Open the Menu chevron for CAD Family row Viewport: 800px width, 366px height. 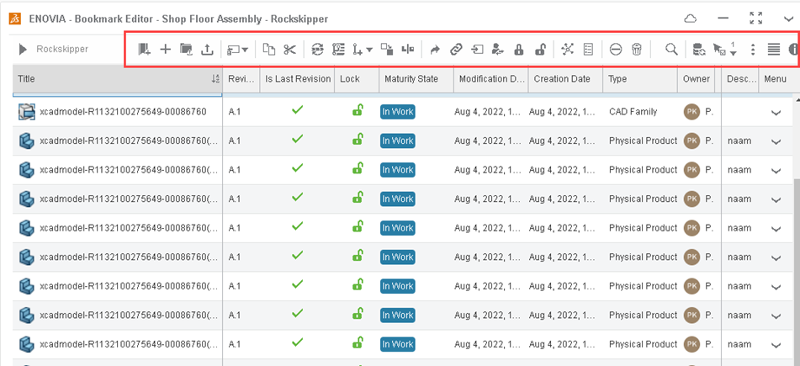[776, 113]
